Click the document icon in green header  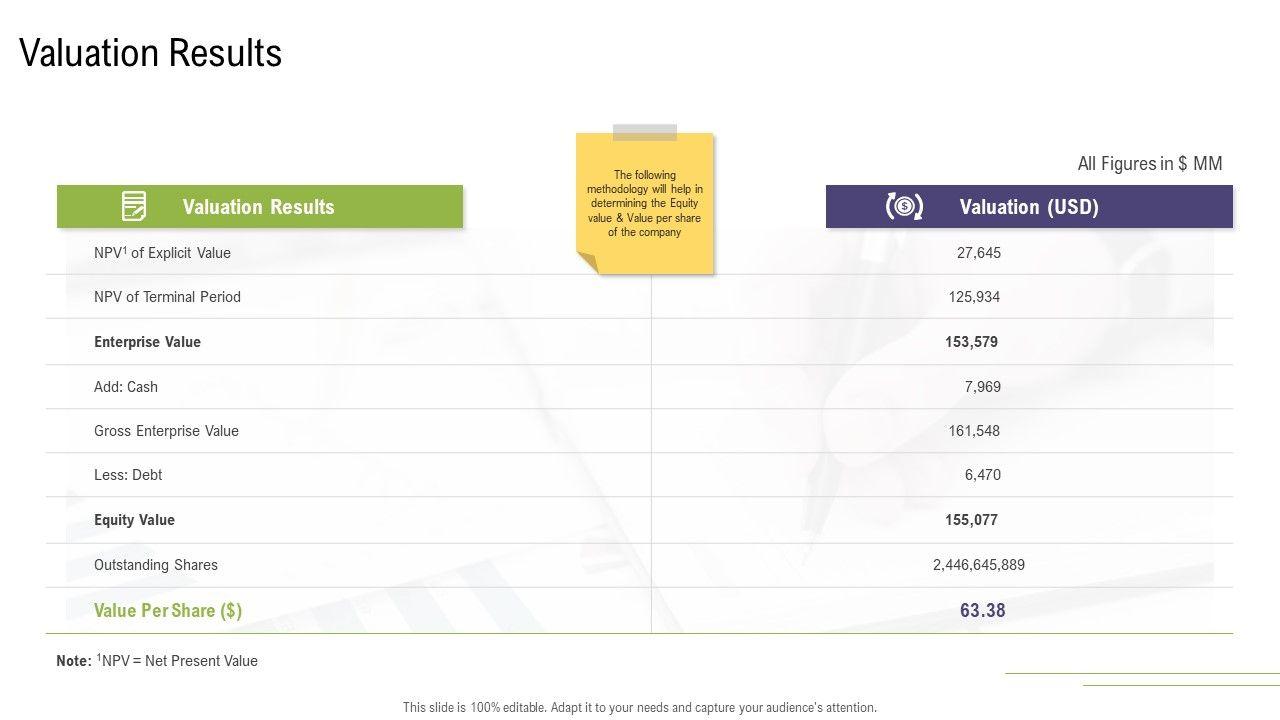134,206
